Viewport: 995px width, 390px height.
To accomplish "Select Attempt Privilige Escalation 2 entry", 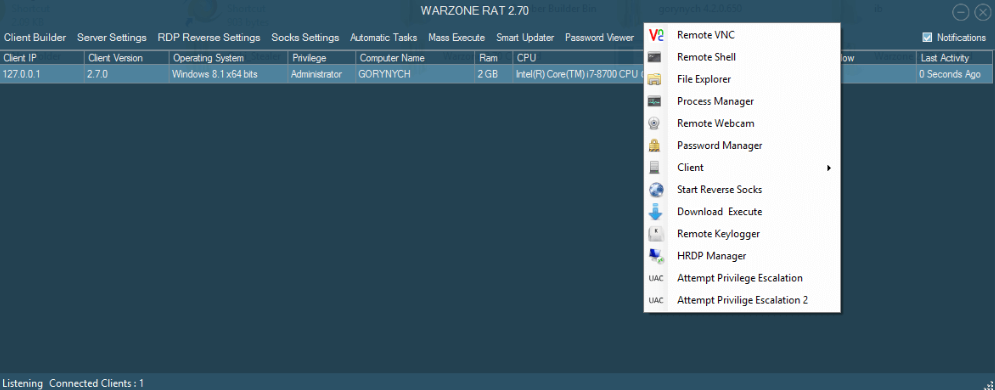I will point(742,301).
